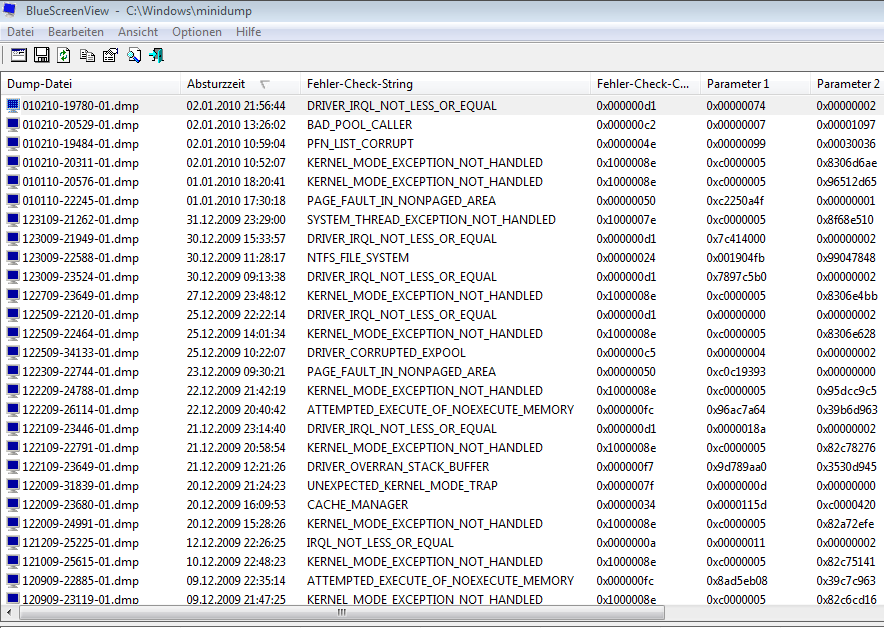Select crash time 22.12.2009 20:40:42
Screen dimensions: 884x628
click(236, 410)
